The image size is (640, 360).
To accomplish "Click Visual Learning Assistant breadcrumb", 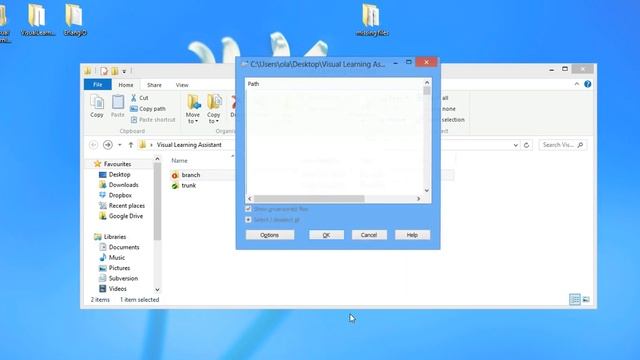I will pyautogui.click(x=189, y=145).
